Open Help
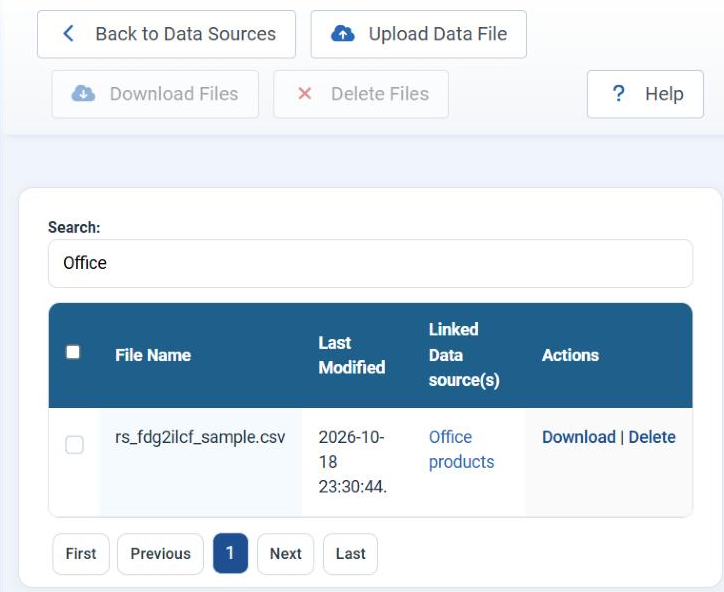 [645, 94]
